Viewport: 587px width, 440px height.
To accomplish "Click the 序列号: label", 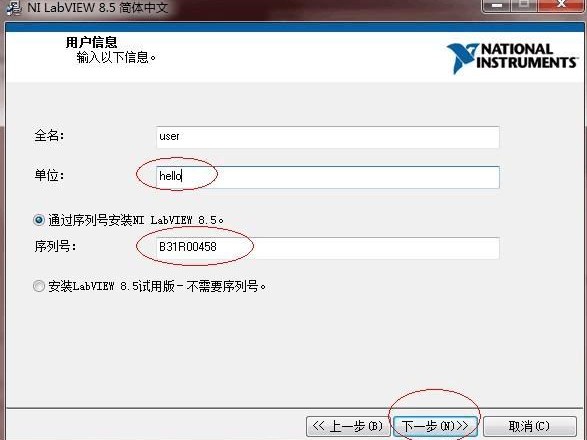I will (x=55, y=246).
